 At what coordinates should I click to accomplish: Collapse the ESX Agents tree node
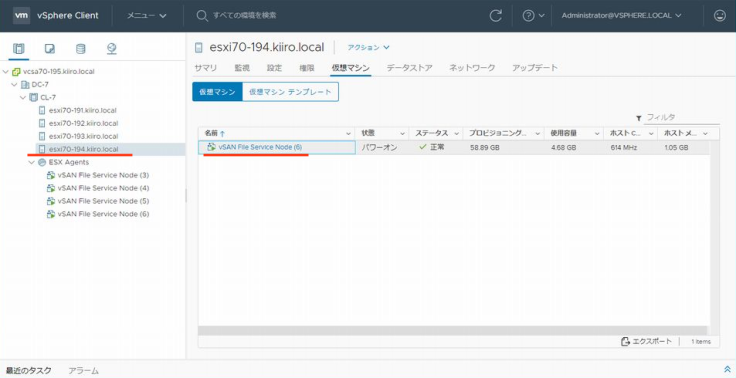(31, 162)
